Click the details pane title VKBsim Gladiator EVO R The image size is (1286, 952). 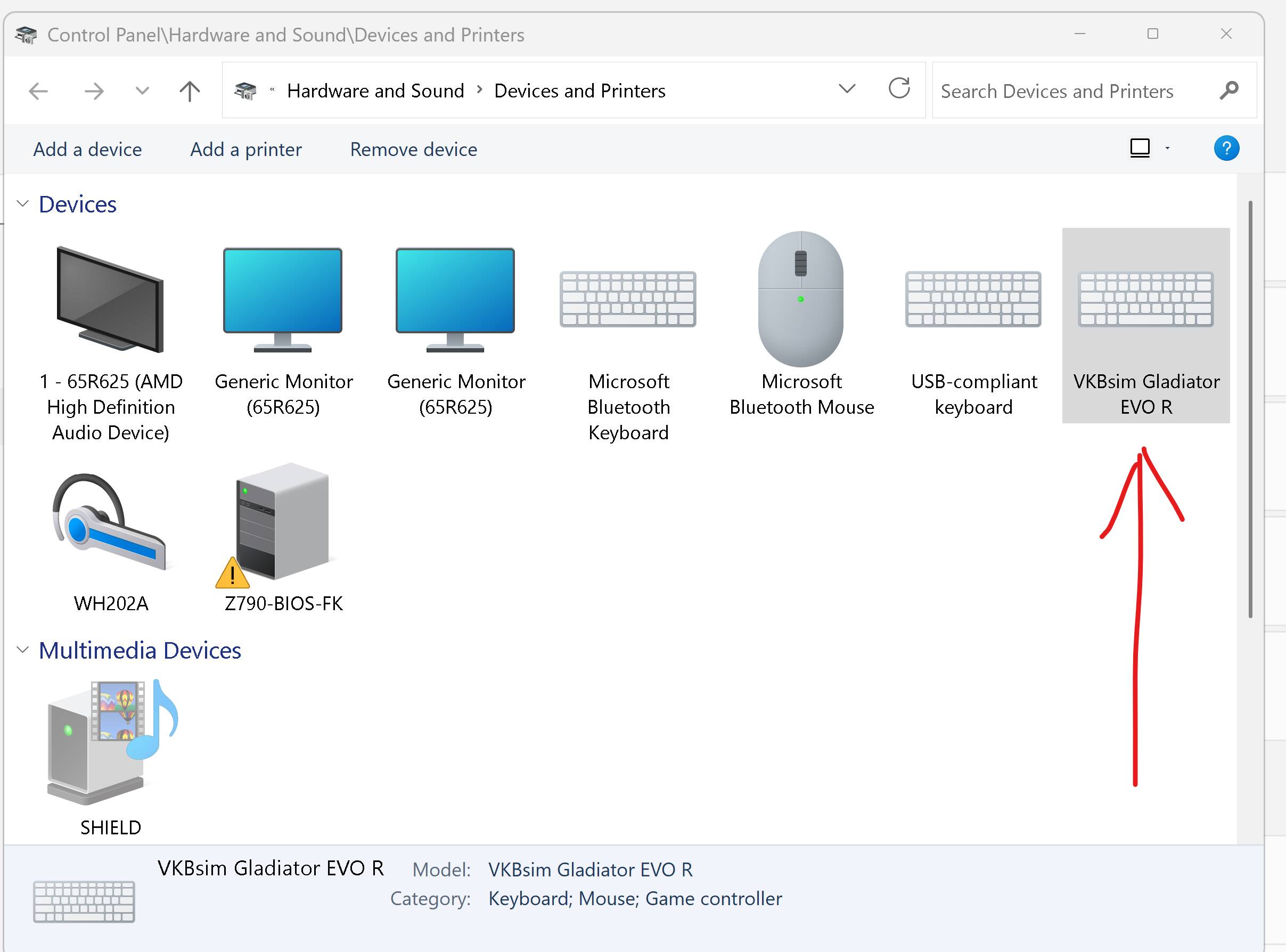click(271, 868)
